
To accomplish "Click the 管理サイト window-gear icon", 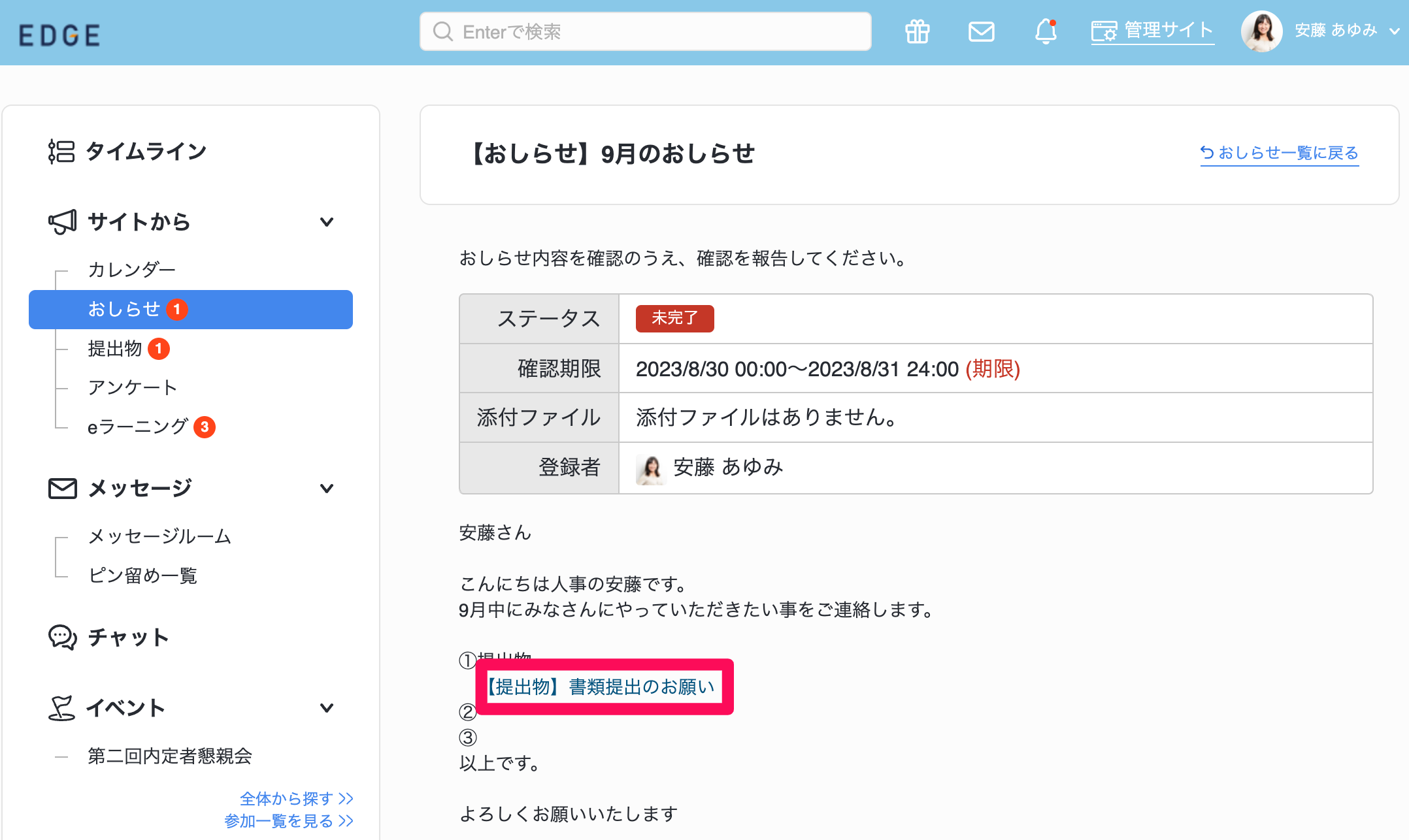I will coord(1104,31).
